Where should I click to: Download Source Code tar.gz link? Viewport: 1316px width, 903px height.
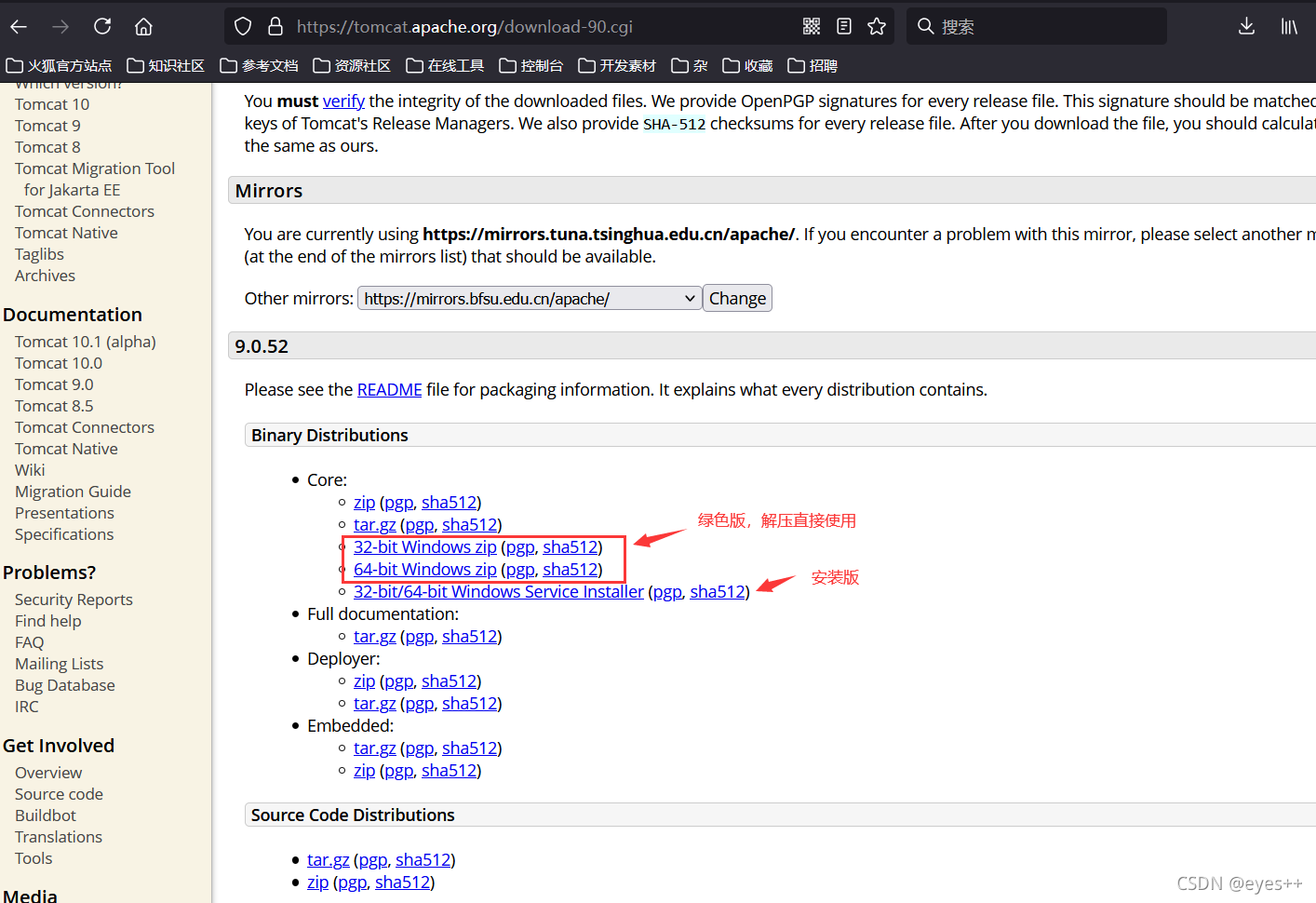click(x=329, y=860)
